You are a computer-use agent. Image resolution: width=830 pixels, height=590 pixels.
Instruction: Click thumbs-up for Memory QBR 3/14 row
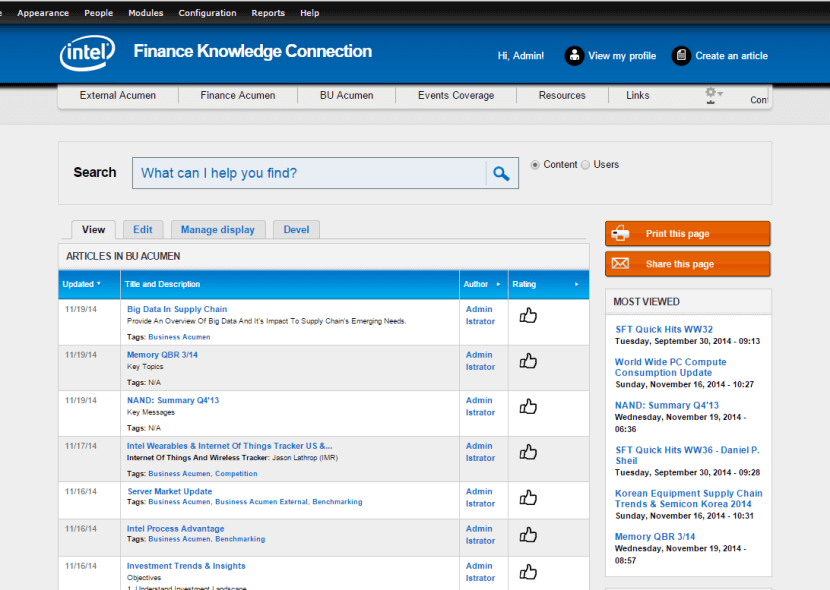click(x=528, y=361)
